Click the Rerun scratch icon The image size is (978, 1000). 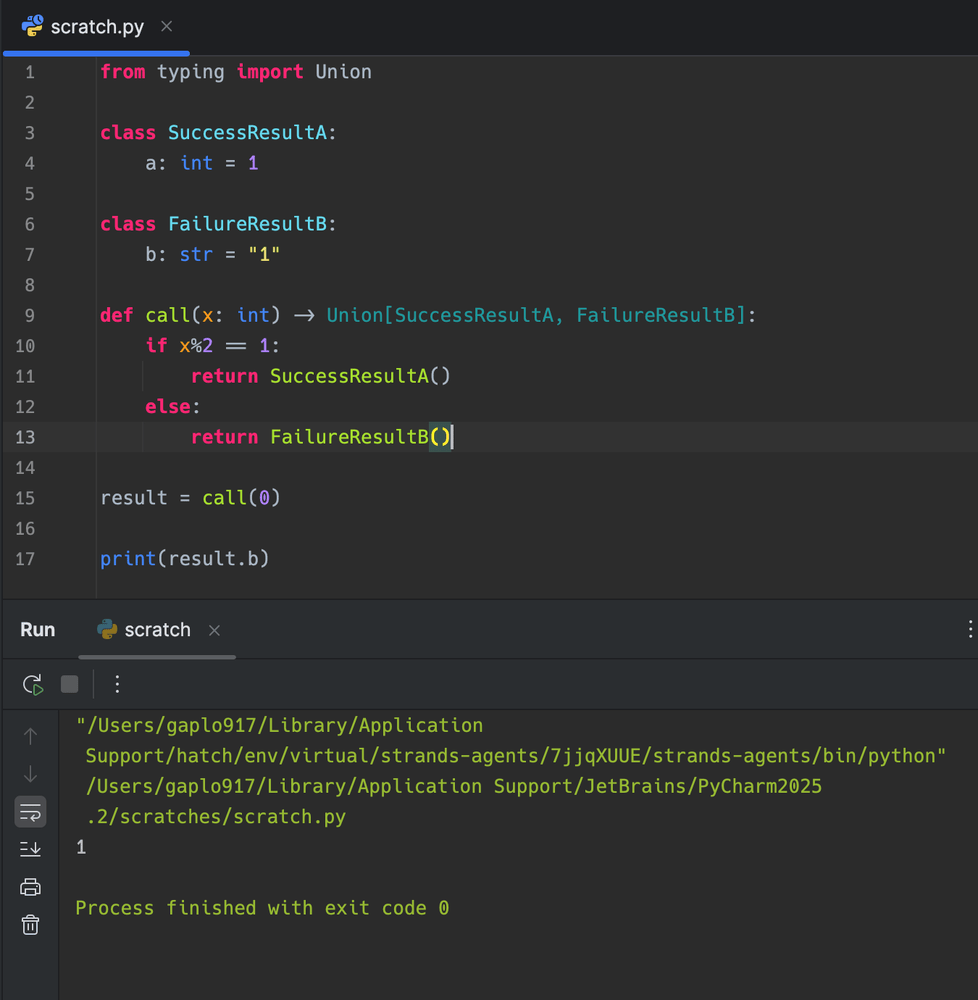tap(32, 684)
